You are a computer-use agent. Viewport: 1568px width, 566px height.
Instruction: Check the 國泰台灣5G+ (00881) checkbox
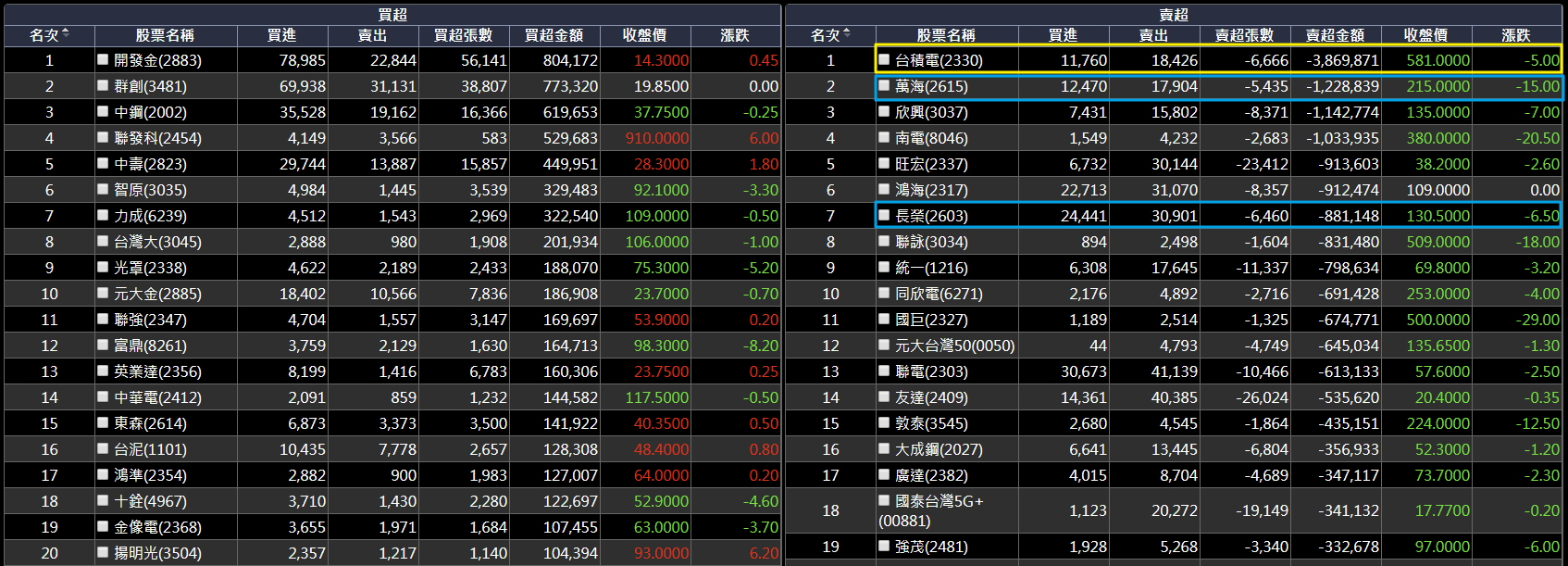pos(884,500)
